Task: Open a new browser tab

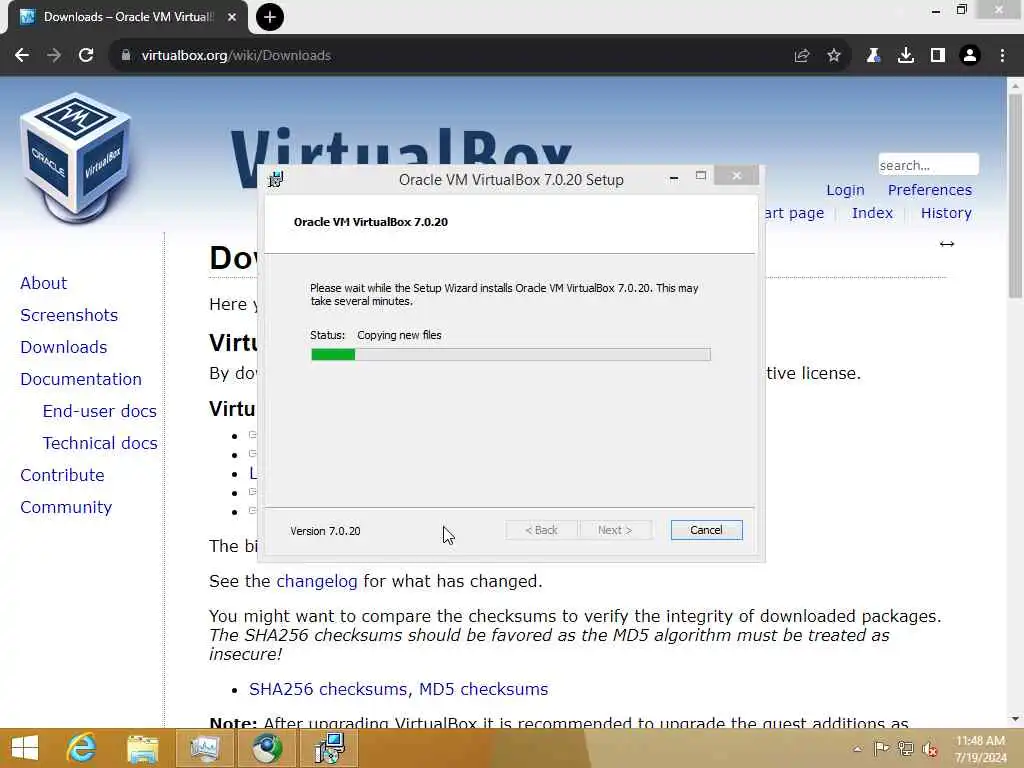Action: coord(270,17)
